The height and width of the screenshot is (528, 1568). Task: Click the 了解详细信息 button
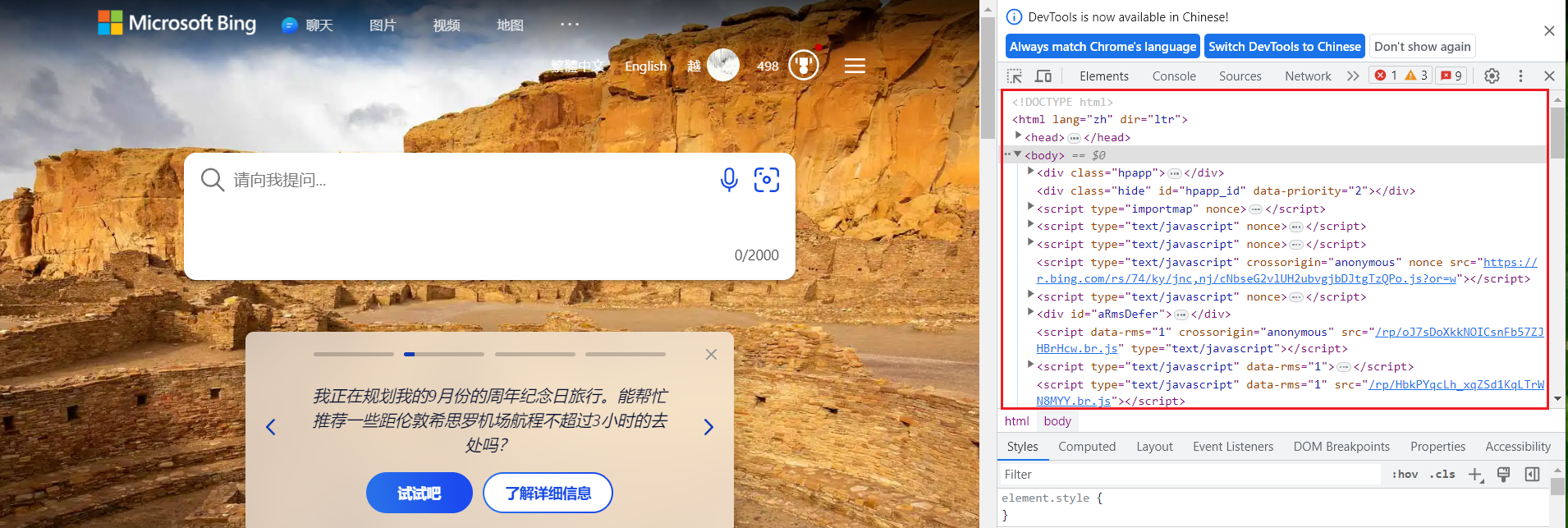548,493
